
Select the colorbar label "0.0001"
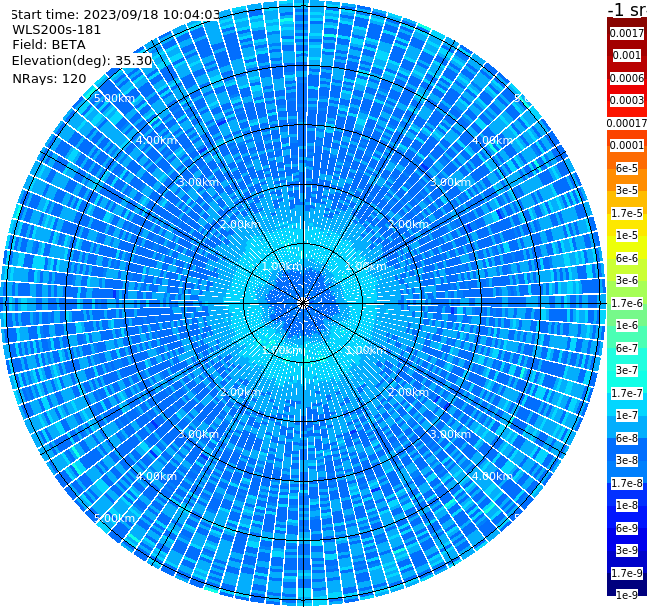point(627,145)
